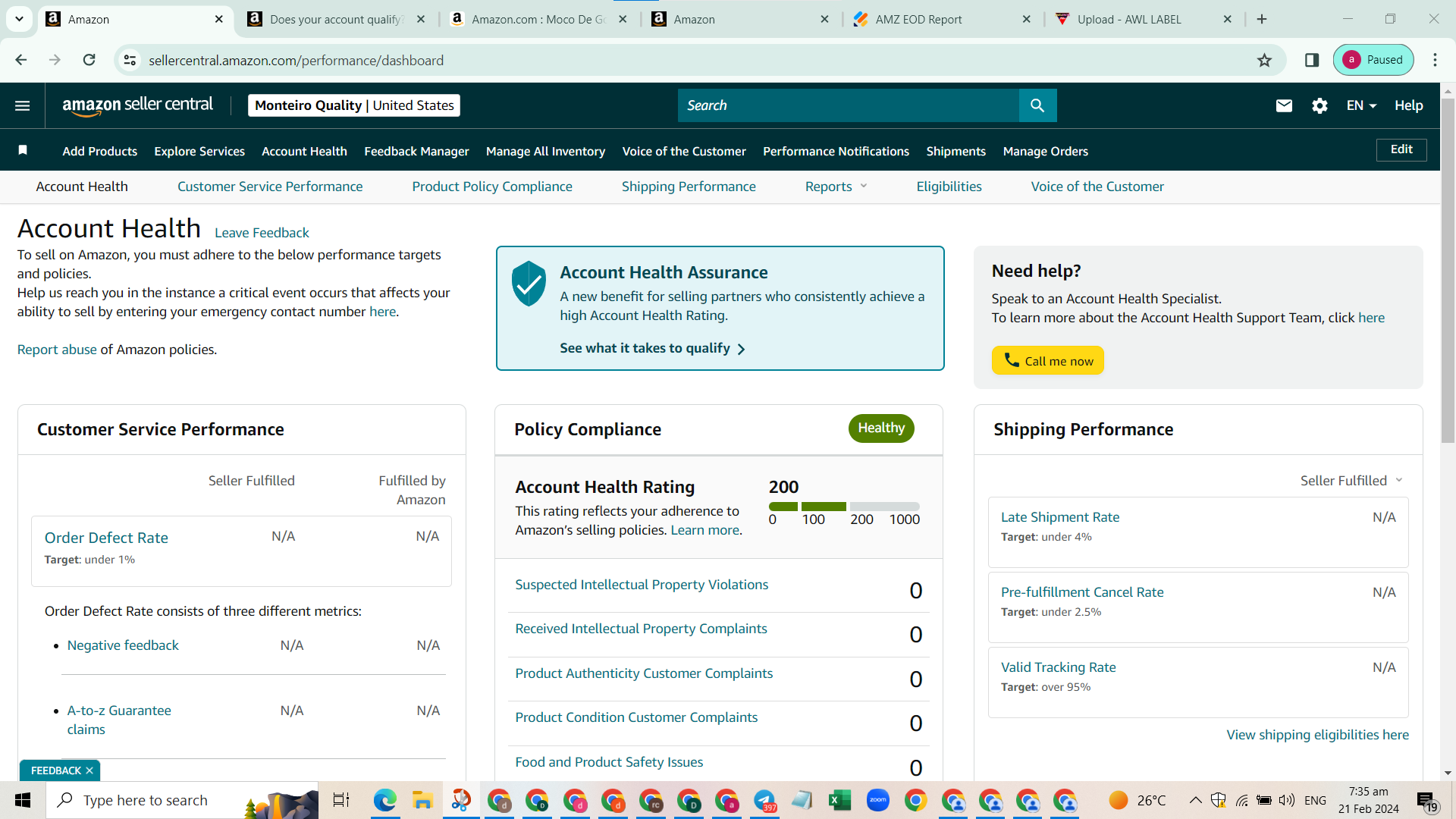Screen dimensions: 1456x819
Task: View site information icon in address bar
Action: (x=130, y=60)
